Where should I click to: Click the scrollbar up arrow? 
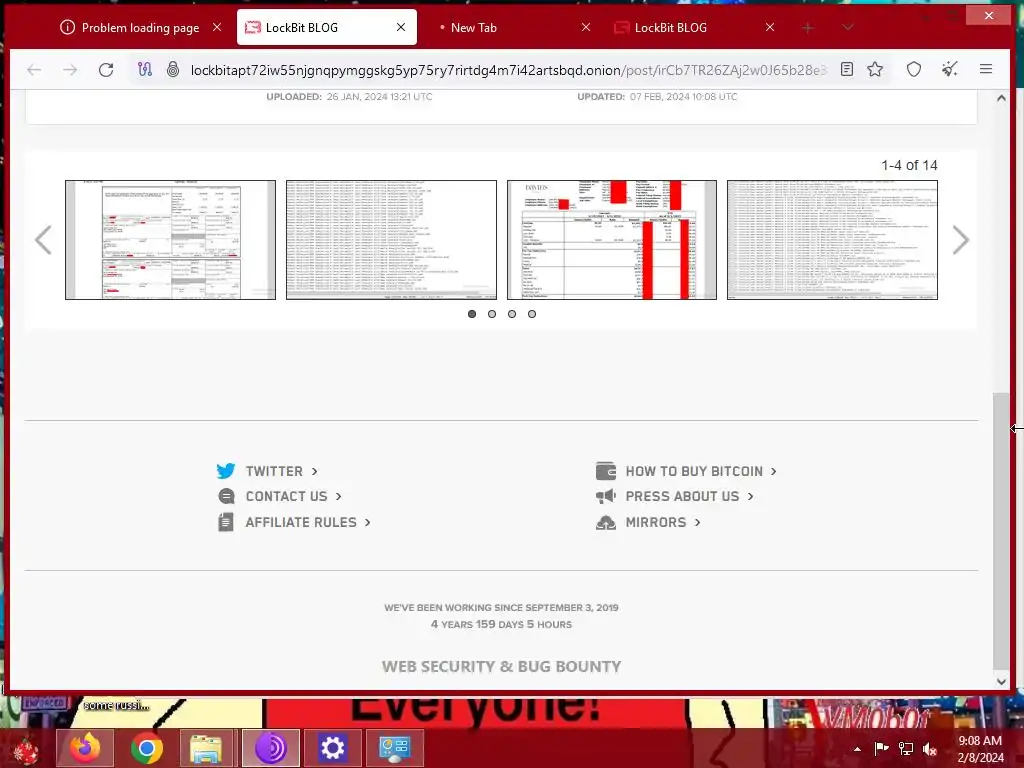click(x=1001, y=98)
